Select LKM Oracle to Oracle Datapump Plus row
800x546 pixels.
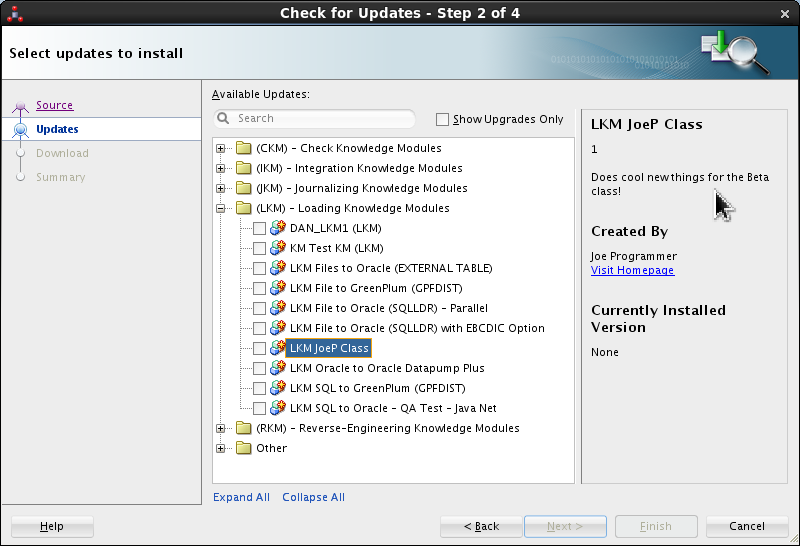[x=387, y=368]
